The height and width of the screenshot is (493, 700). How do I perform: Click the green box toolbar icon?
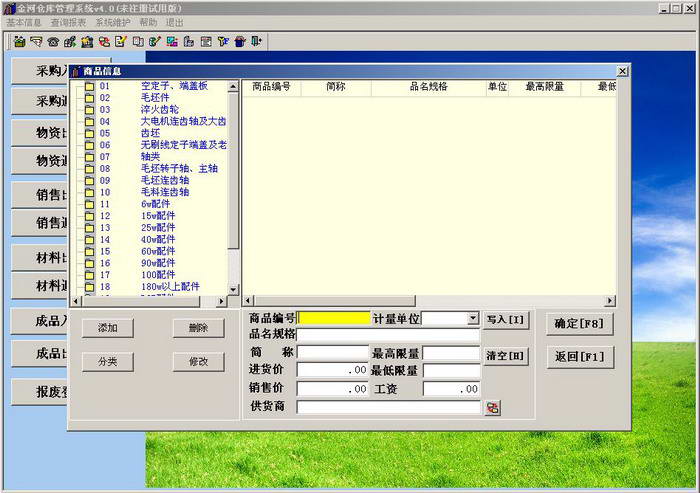coord(19,42)
